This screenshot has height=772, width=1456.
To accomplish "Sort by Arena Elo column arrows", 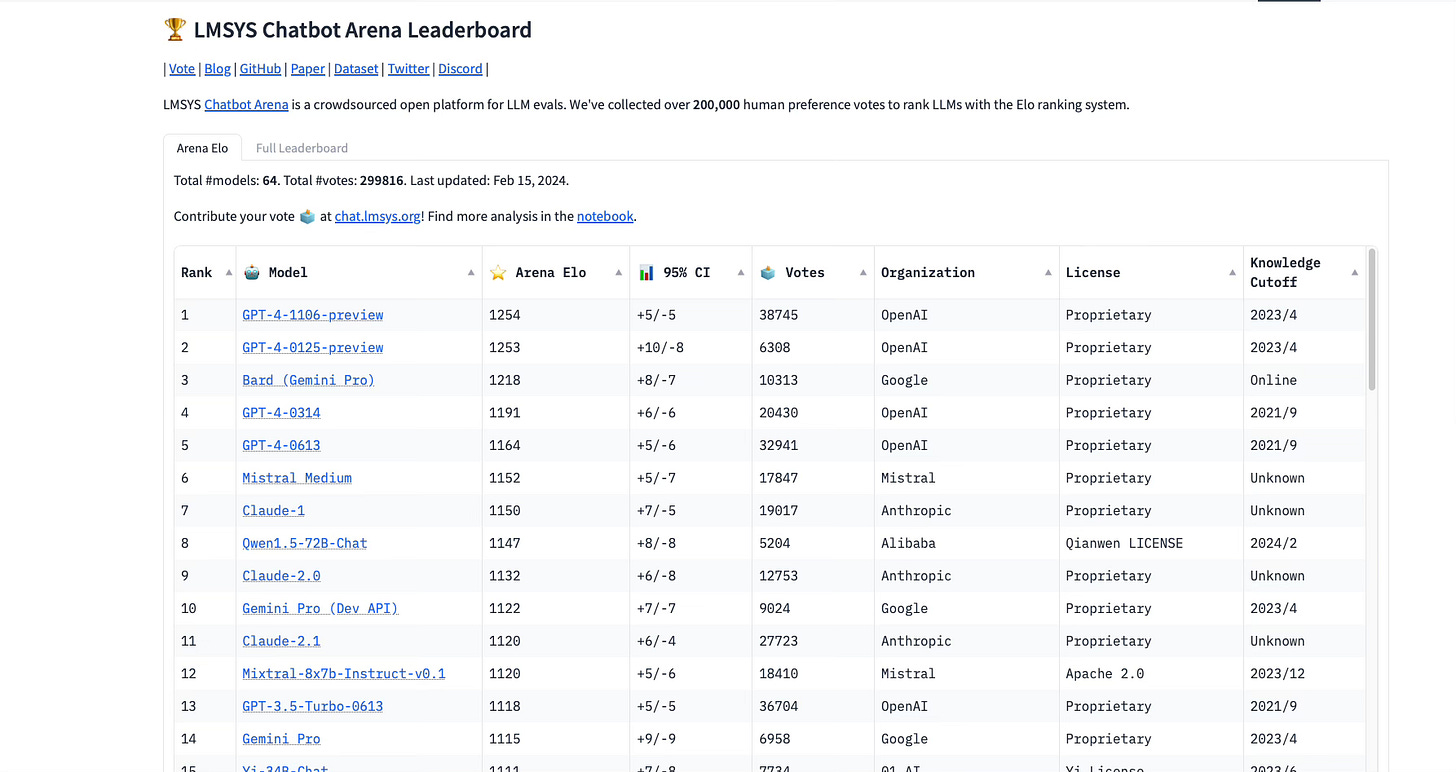I will pyautogui.click(x=618, y=273).
